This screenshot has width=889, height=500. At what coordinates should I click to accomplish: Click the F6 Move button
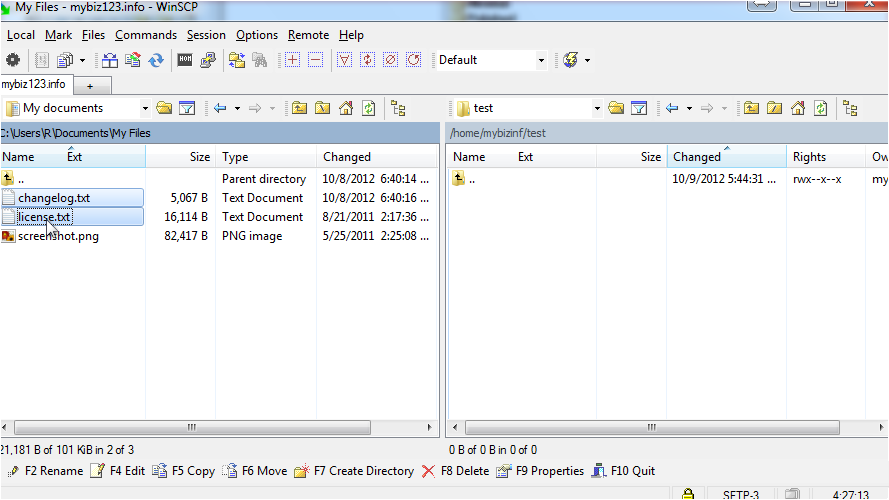click(255, 471)
